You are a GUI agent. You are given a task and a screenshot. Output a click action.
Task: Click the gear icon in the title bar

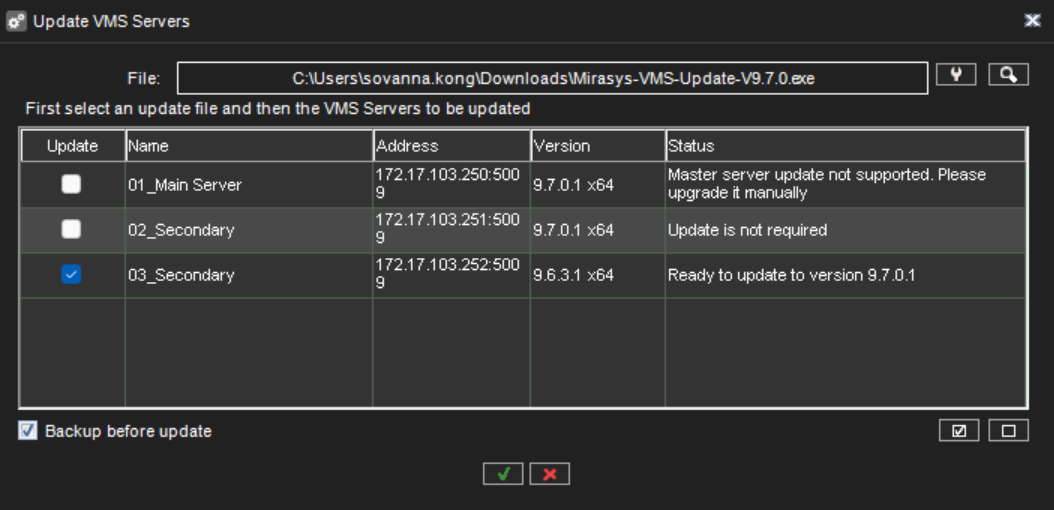16,20
